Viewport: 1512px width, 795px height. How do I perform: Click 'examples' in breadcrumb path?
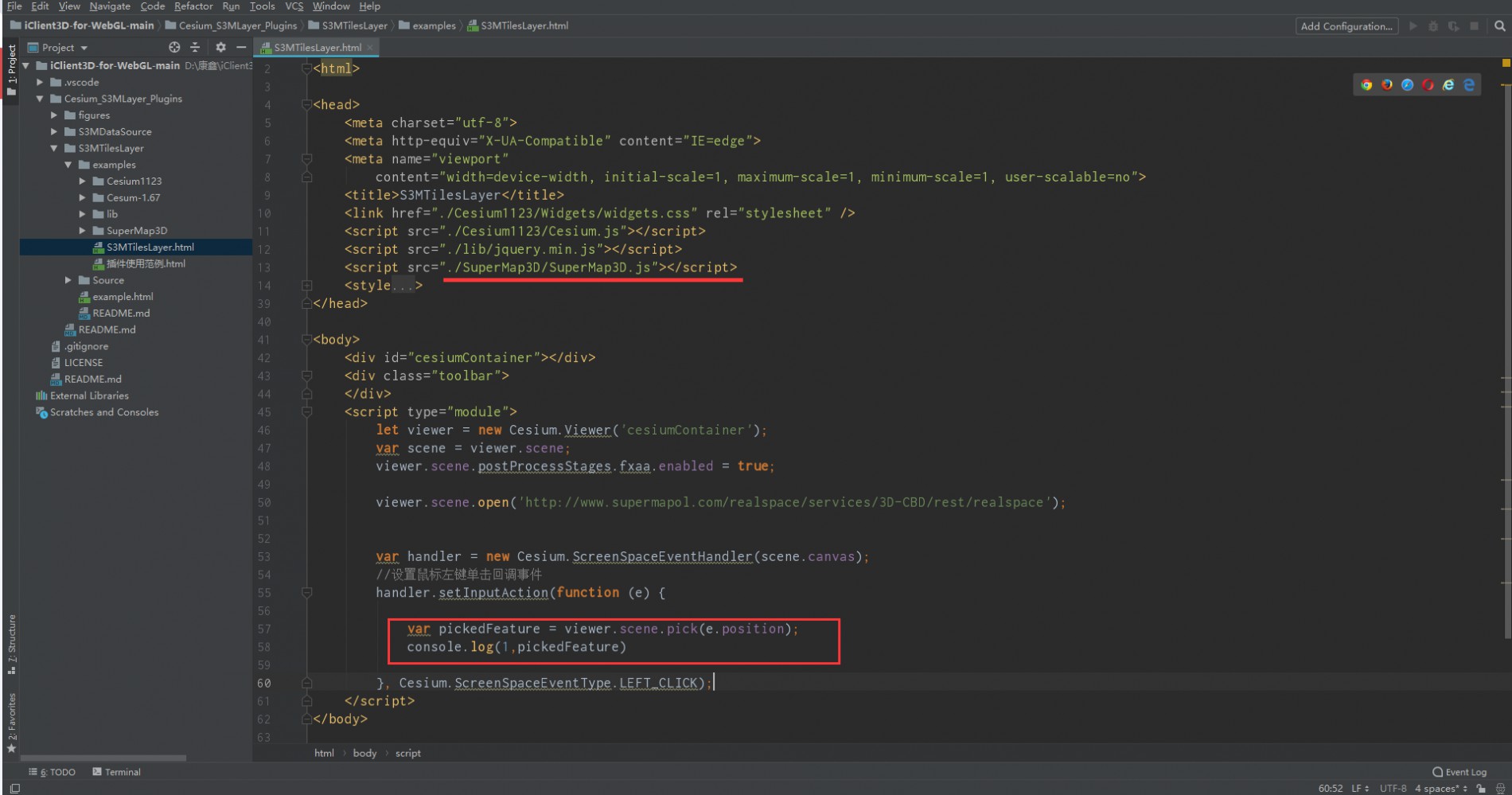434,26
